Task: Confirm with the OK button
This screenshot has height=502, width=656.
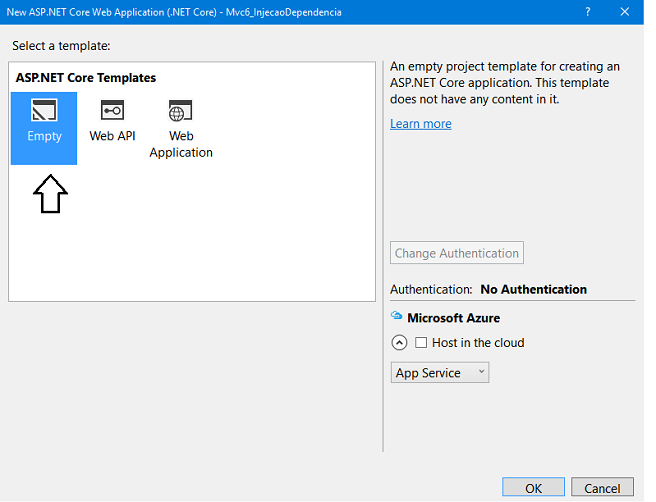Action: coord(533,488)
